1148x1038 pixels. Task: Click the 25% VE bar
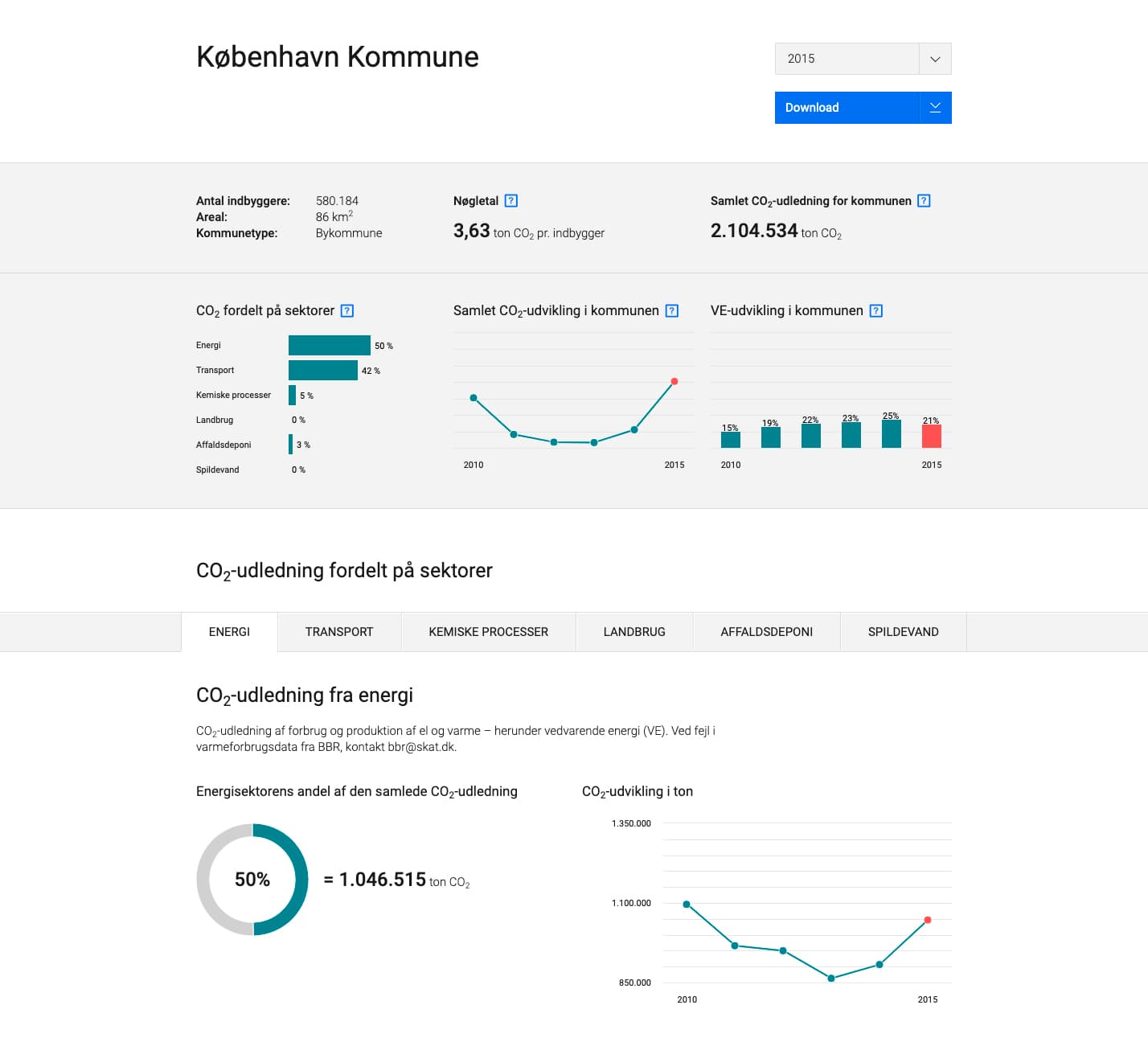coord(892,434)
